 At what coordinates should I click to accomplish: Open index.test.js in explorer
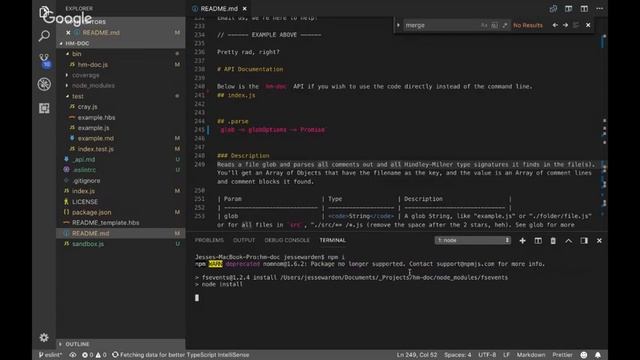[96, 149]
